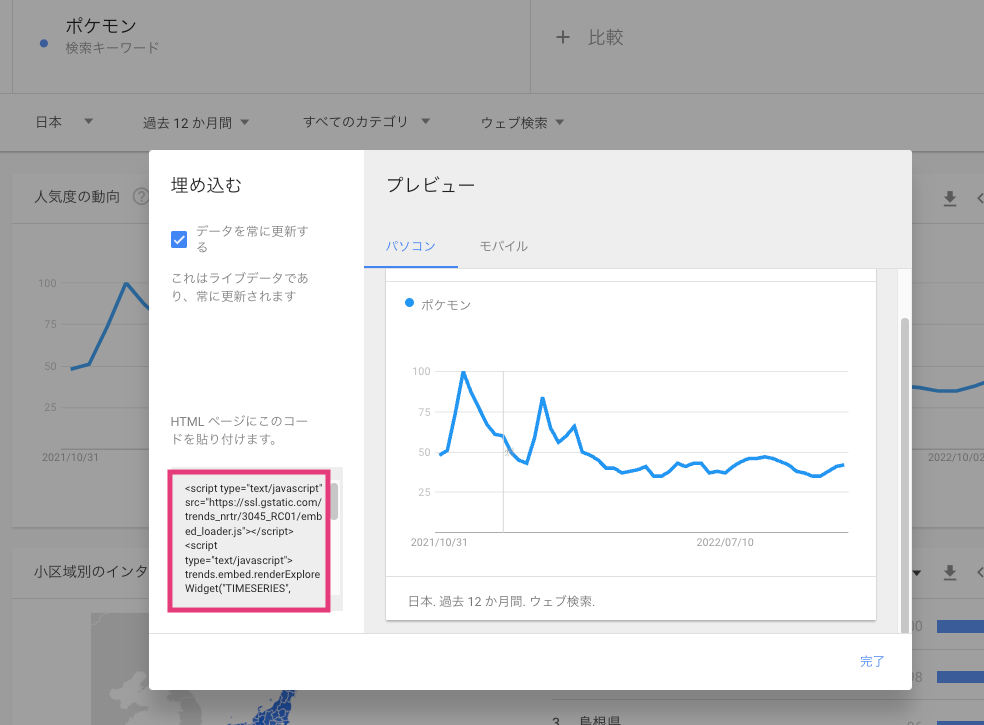
Task: Switch to the モバイル preview tab
Action: pyautogui.click(x=503, y=246)
